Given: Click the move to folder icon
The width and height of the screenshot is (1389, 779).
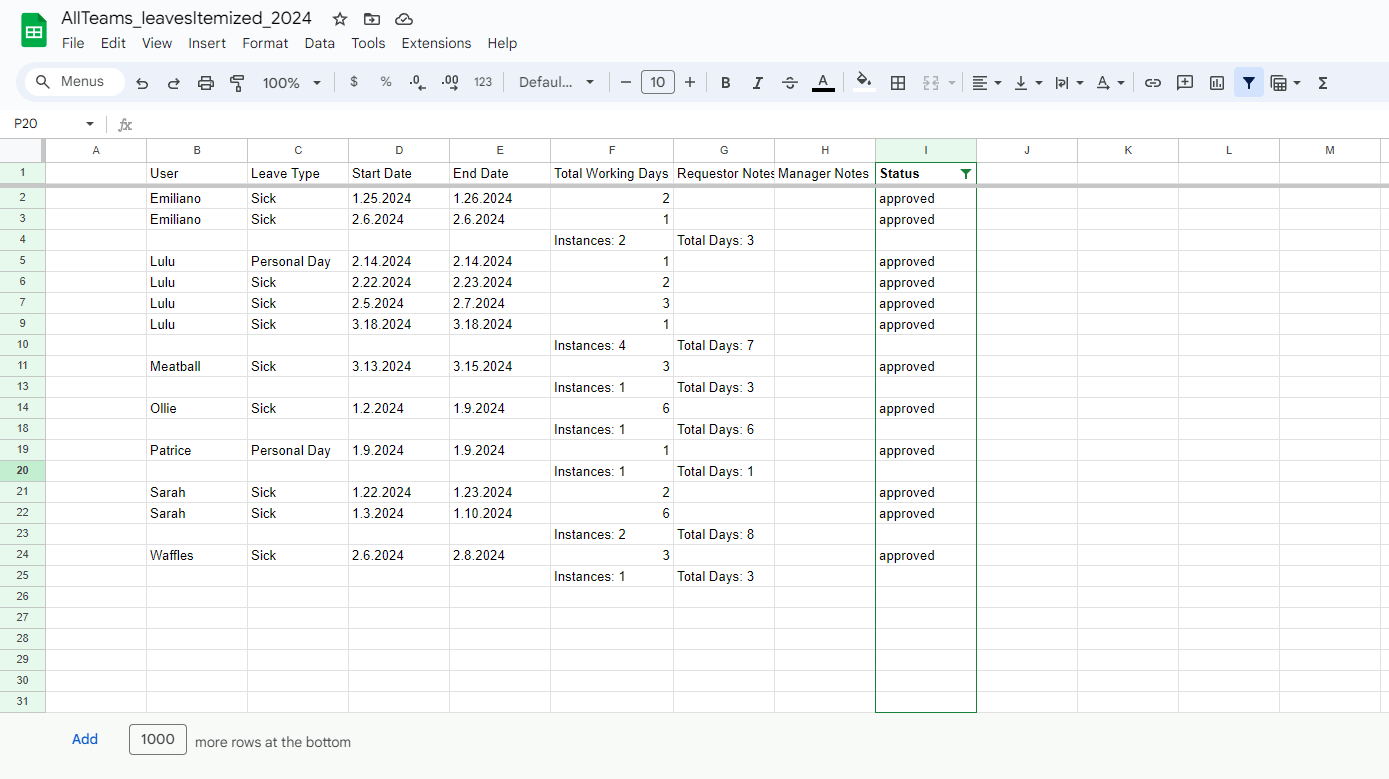Looking at the screenshot, I should 372,19.
